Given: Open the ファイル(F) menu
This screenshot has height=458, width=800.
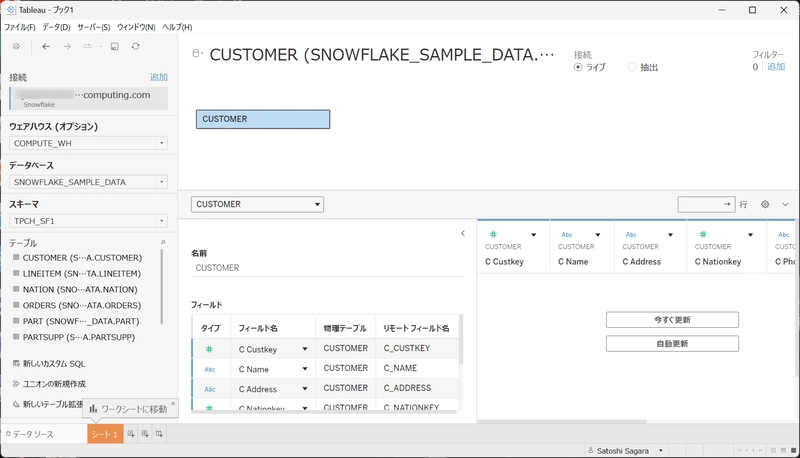Looking at the screenshot, I should (x=20, y=27).
